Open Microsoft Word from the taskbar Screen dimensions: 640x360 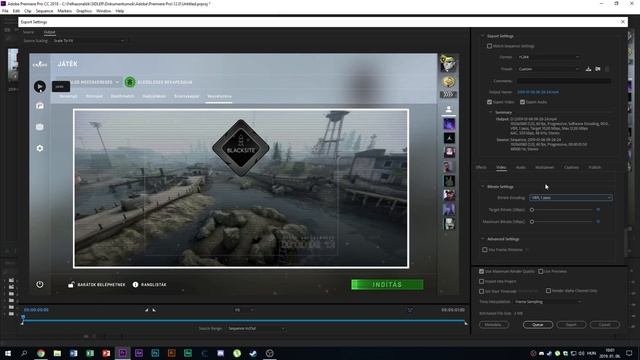[73, 353]
